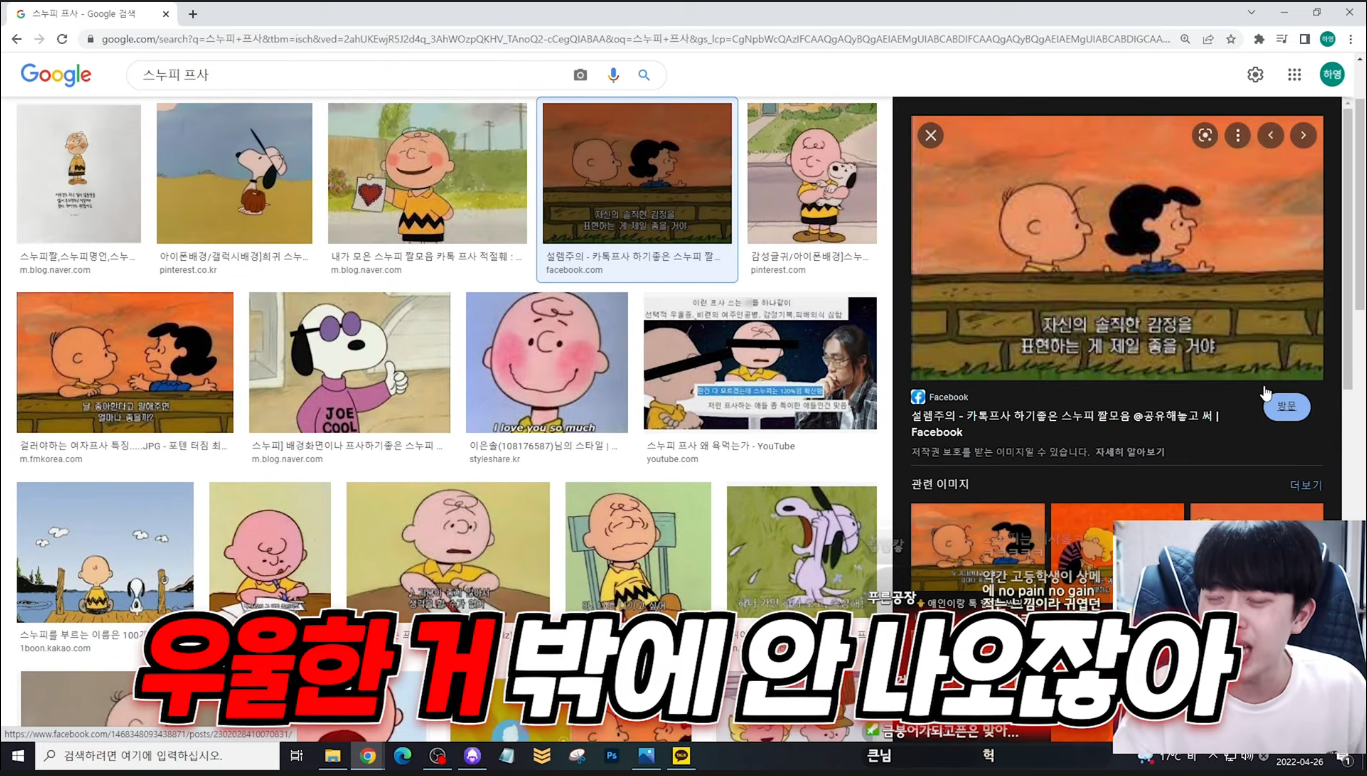
Task: Bookmark this page with the star icon
Action: tap(1231, 39)
